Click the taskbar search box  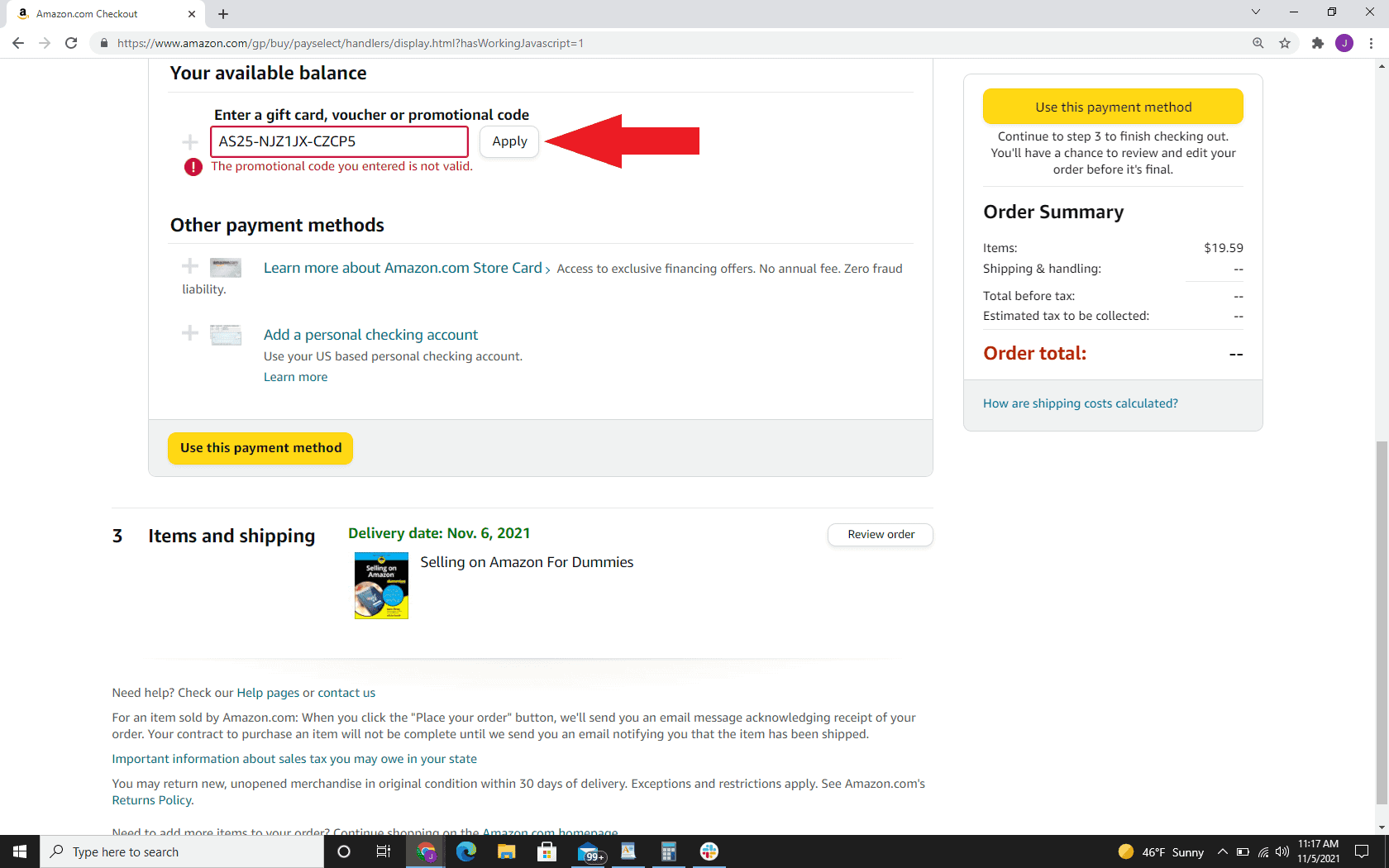[x=182, y=851]
